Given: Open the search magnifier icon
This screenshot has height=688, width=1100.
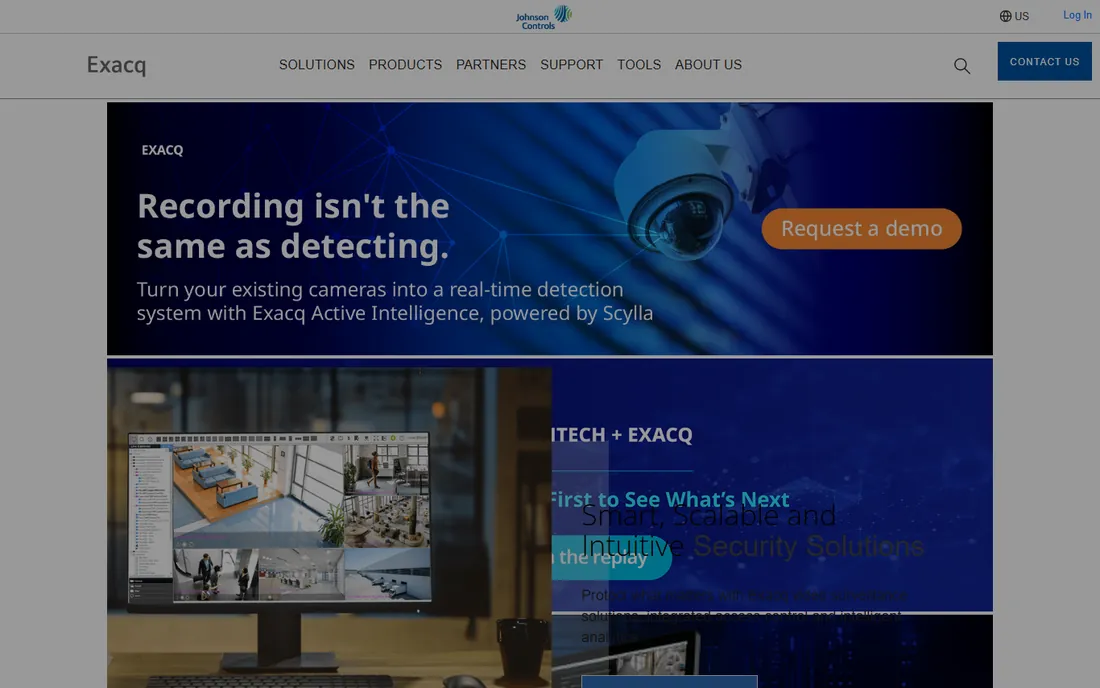Looking at the screenshot, I should tap(962, 66).
